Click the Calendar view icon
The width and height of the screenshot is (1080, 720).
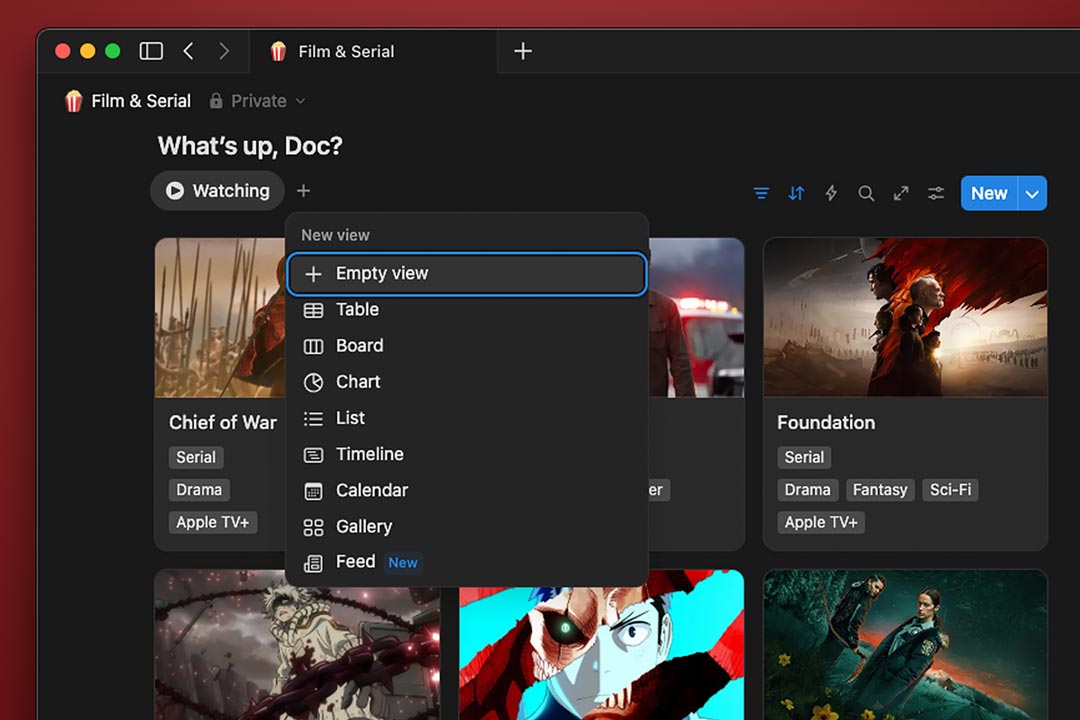point(313,491)
